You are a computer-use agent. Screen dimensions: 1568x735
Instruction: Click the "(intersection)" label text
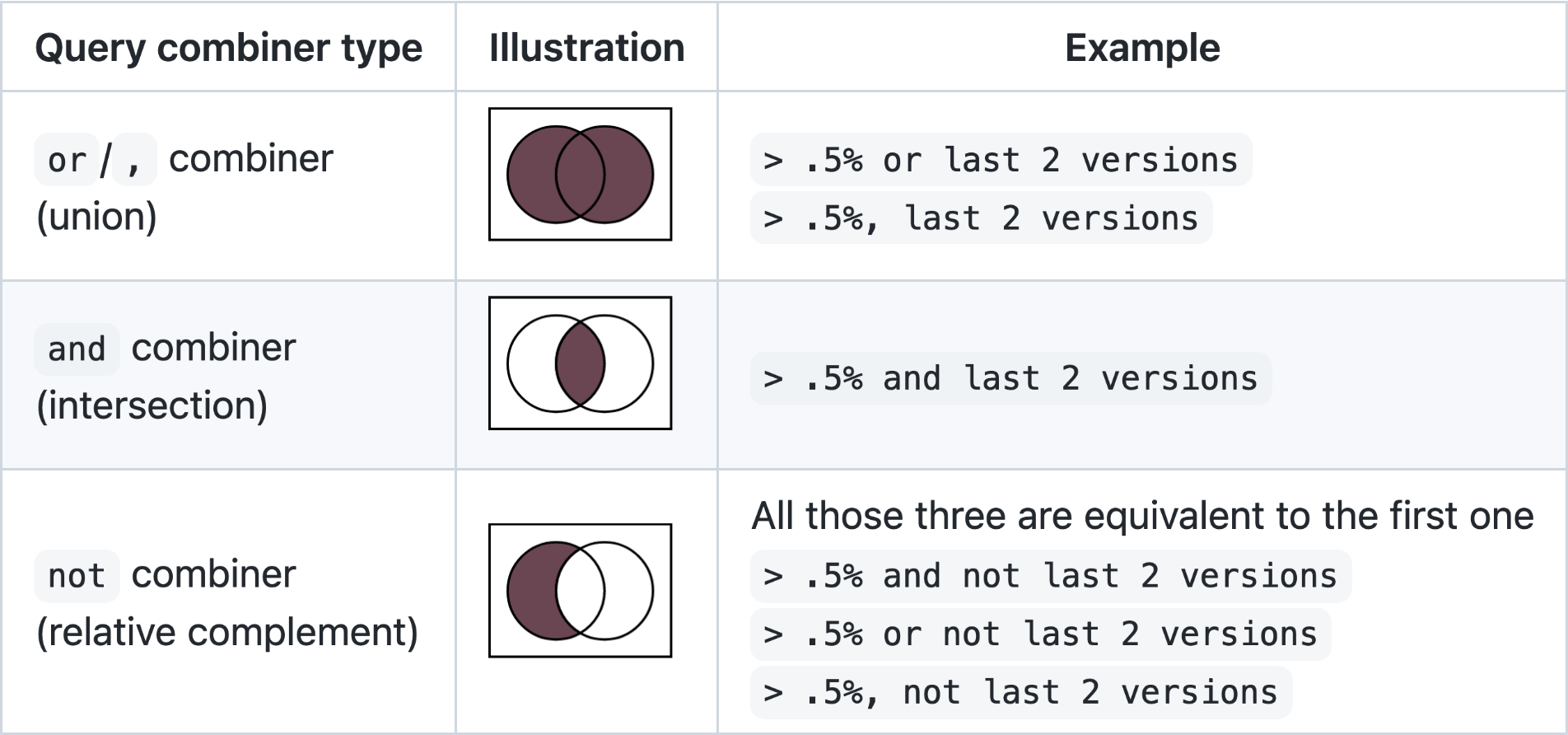click(152, 406)
